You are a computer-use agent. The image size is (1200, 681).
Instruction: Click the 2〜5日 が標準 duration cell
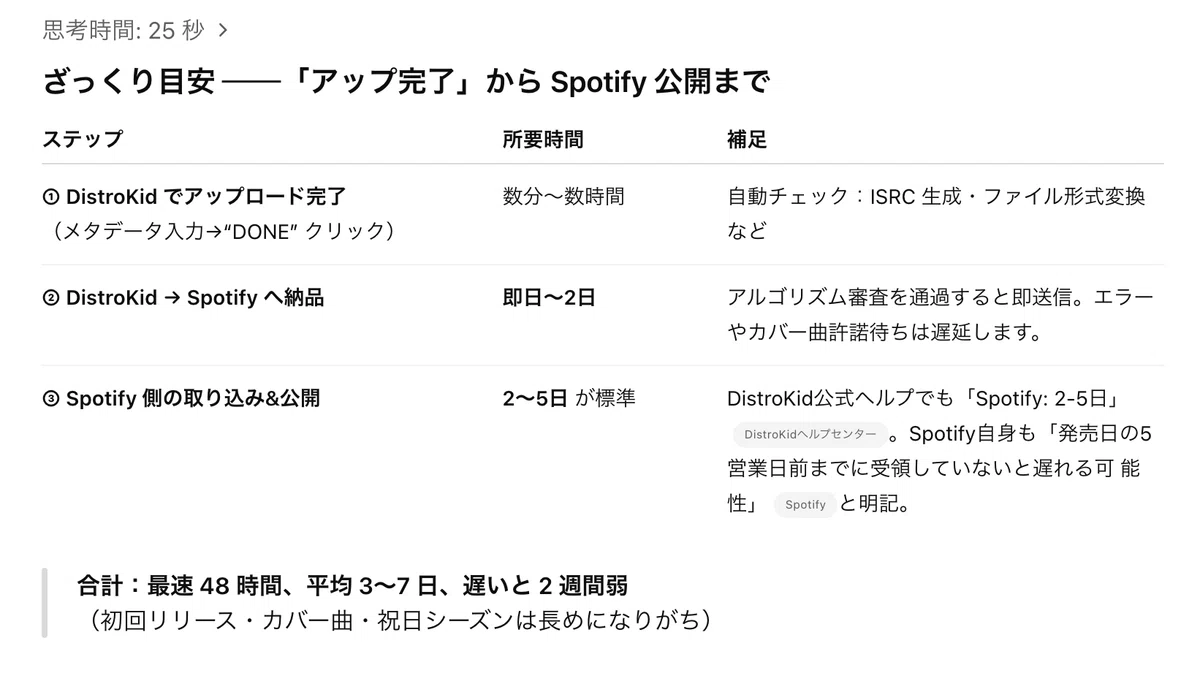click(569, 398)
